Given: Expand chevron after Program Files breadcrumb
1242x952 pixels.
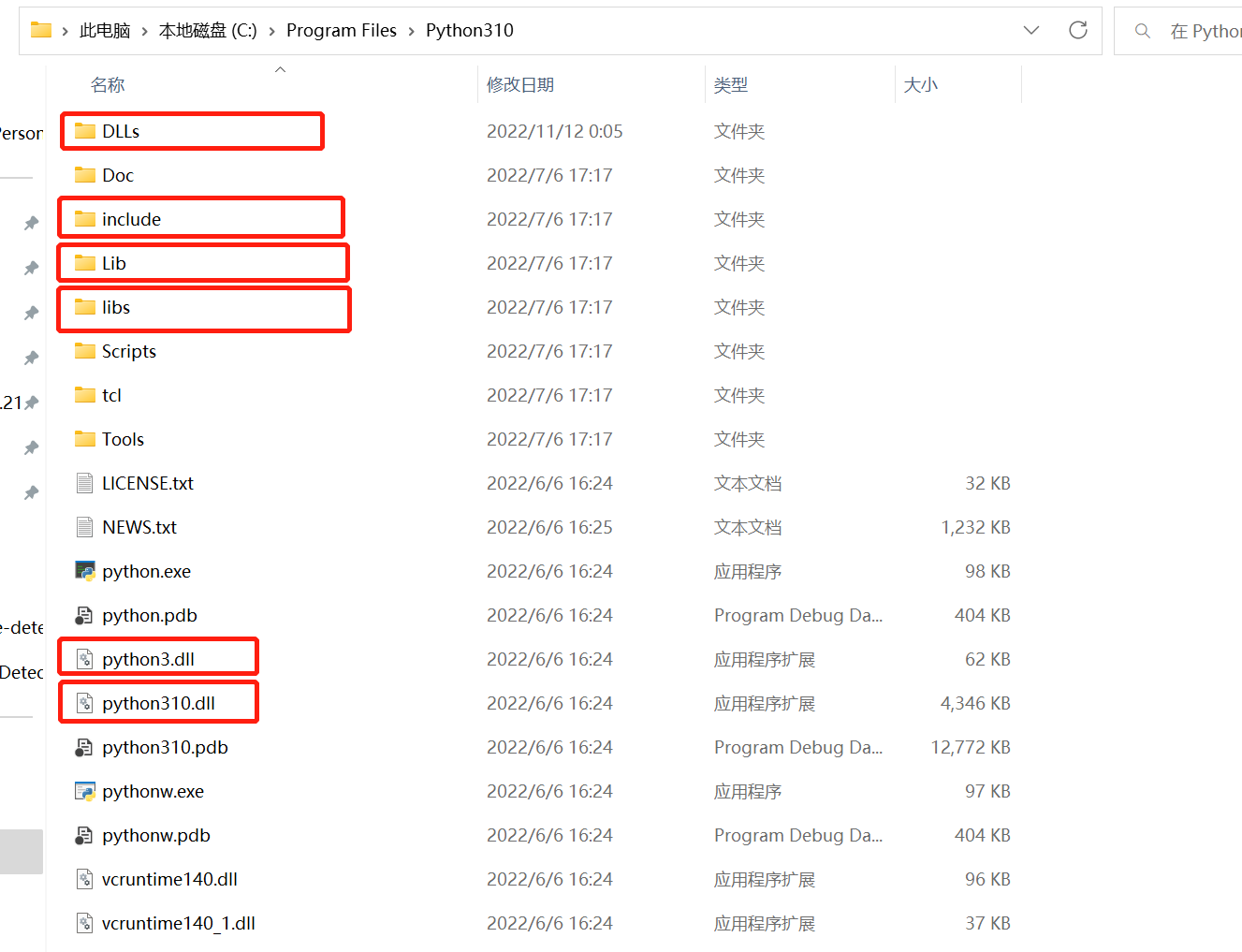Looking at the screenshot, I should (411, 31).
